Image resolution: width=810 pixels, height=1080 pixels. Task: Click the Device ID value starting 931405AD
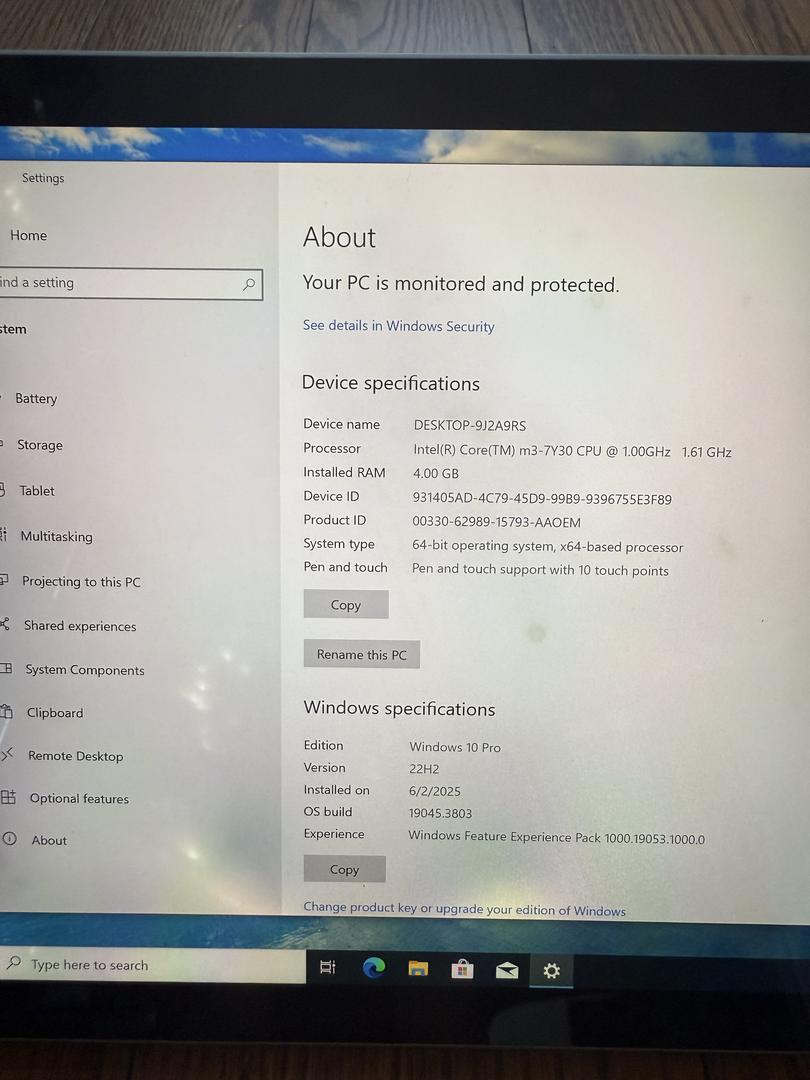tap(542, 499)
